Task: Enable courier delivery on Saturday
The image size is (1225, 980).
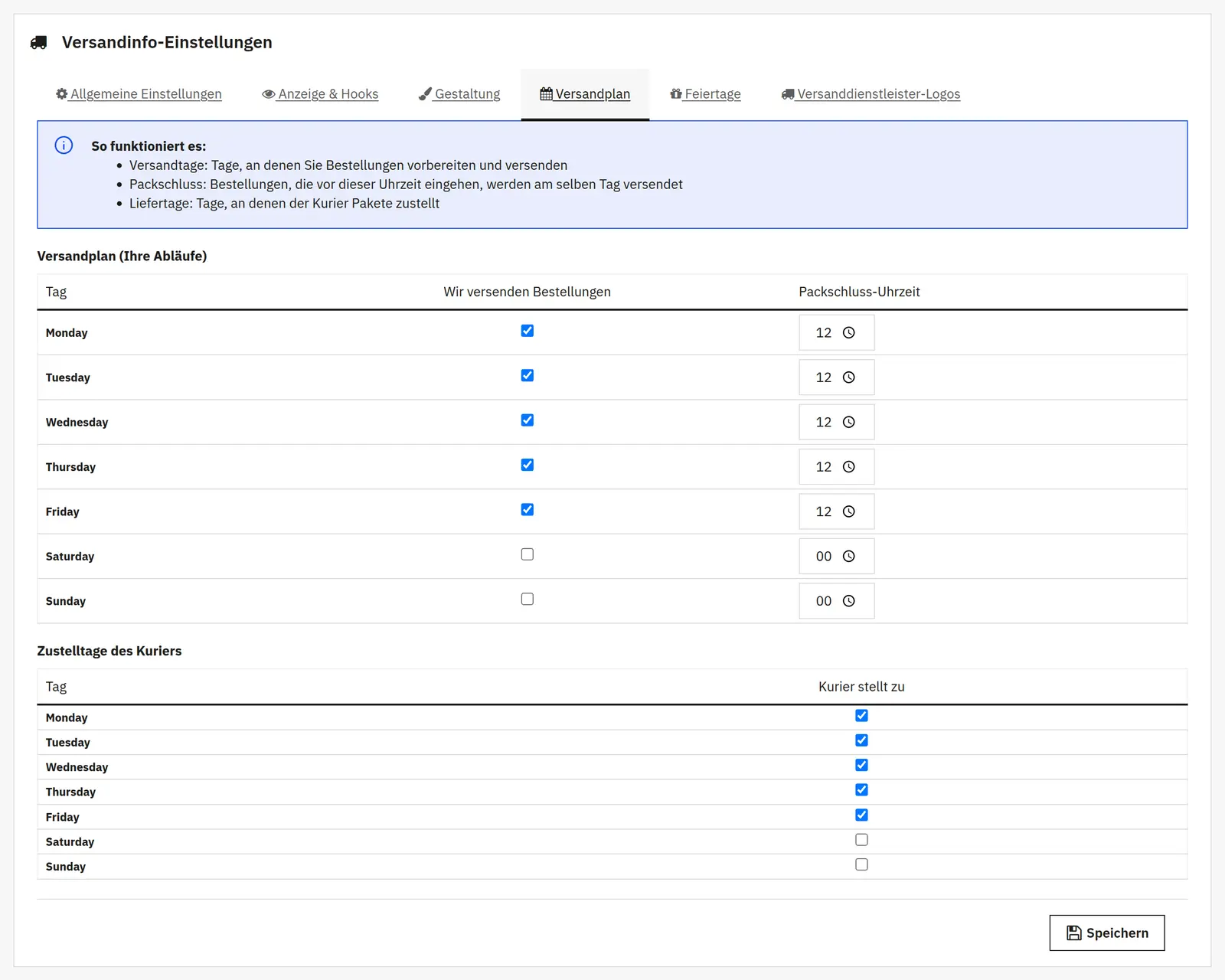Action: (861, 840)
